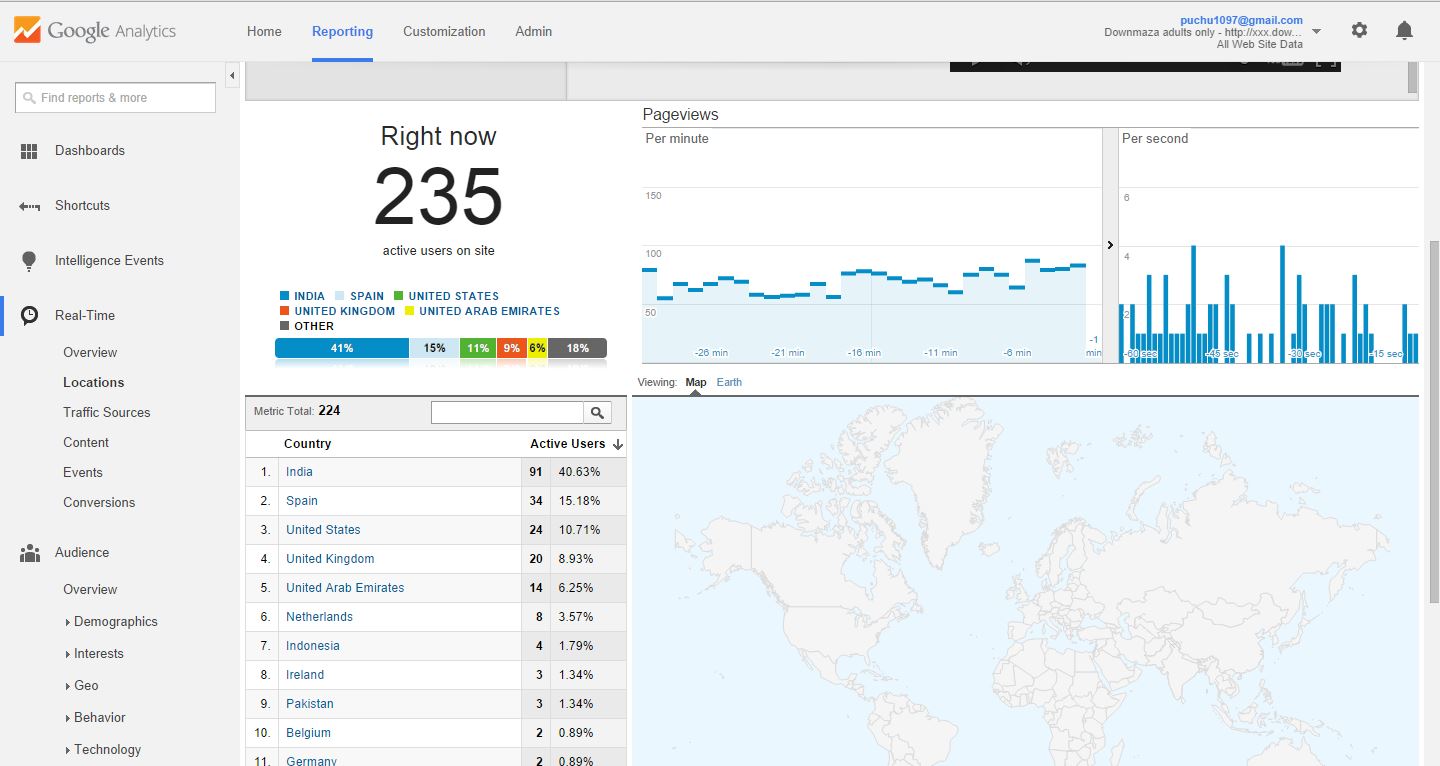The image size is (1440, 766).
Task: Collapse the left sidebar arrow
Action: pyautogui.click(x=232, y=76)
